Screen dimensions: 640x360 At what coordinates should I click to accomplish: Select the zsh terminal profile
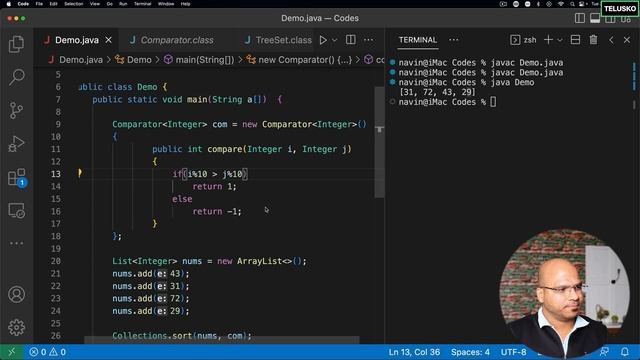tap(523, 40)
